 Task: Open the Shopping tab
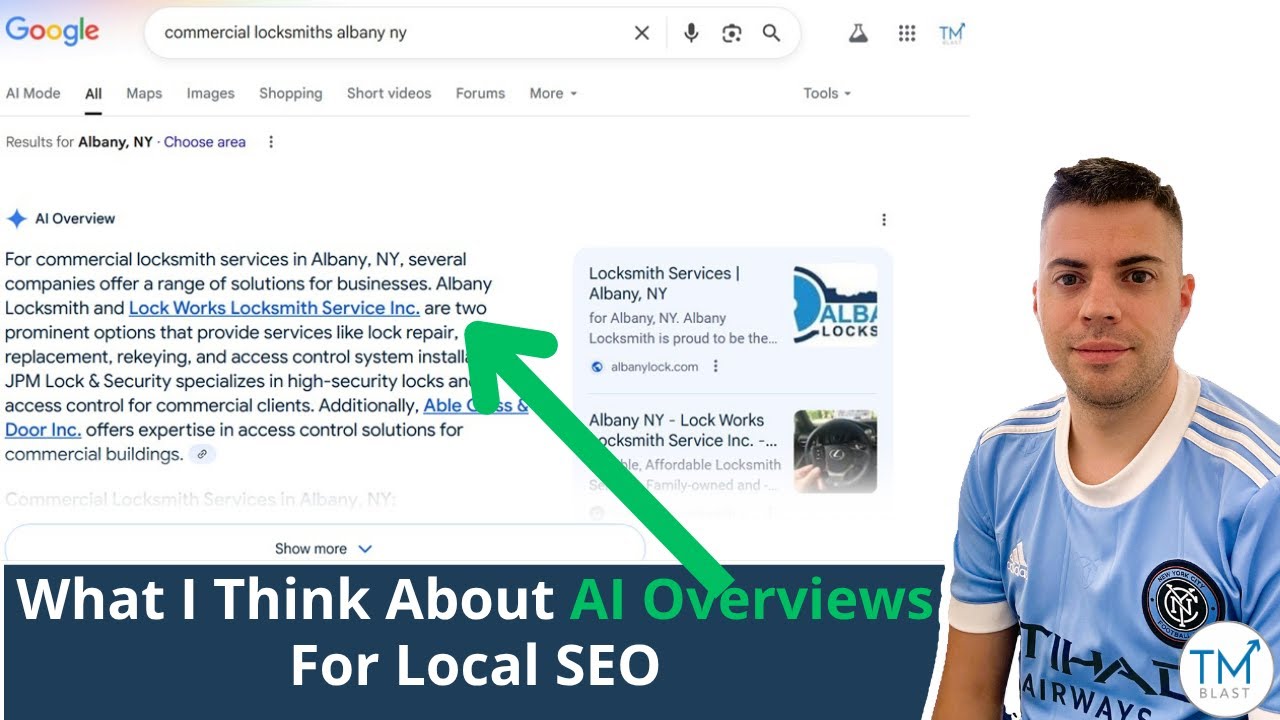(x=290, y=93)
